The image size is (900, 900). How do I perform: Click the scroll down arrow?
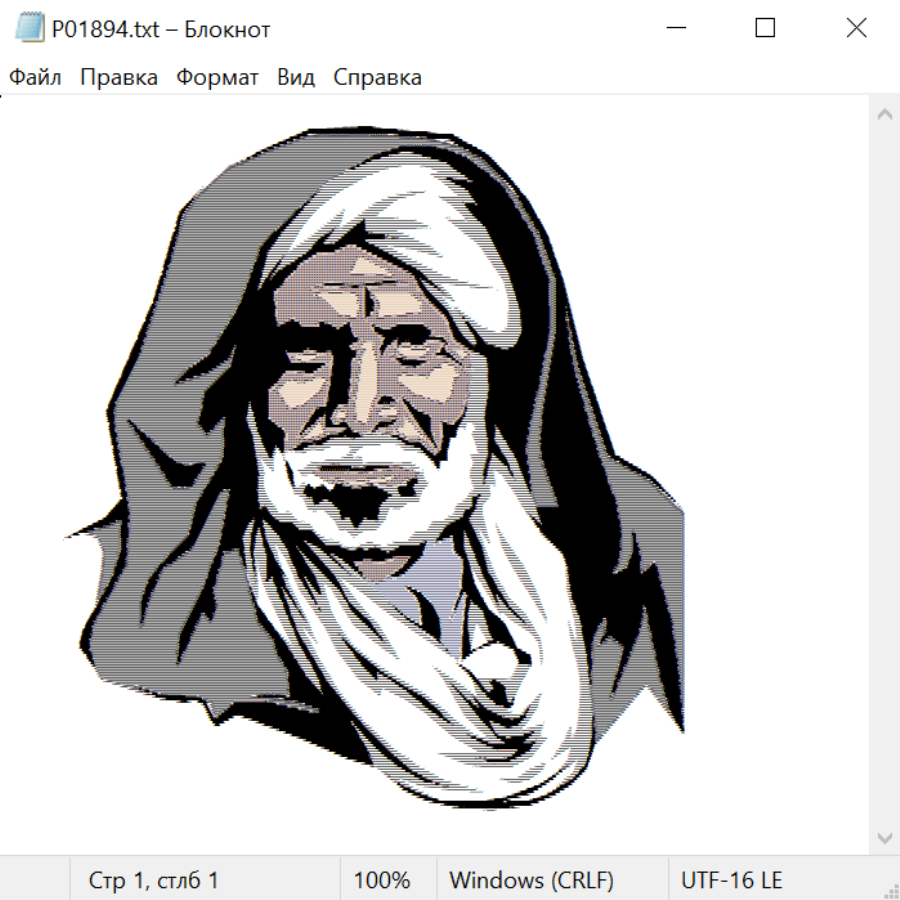click(884, 837)
